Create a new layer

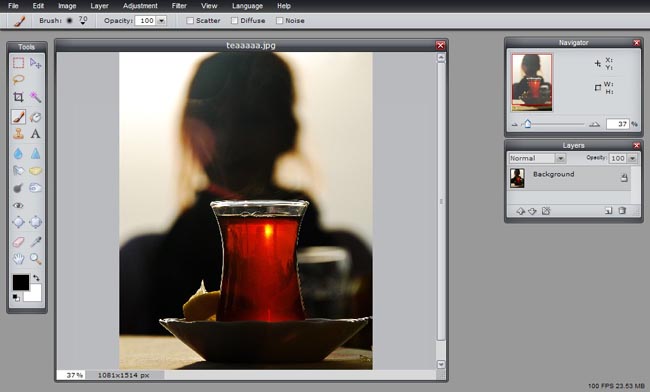pyautogui.click(x=609, y=211)
